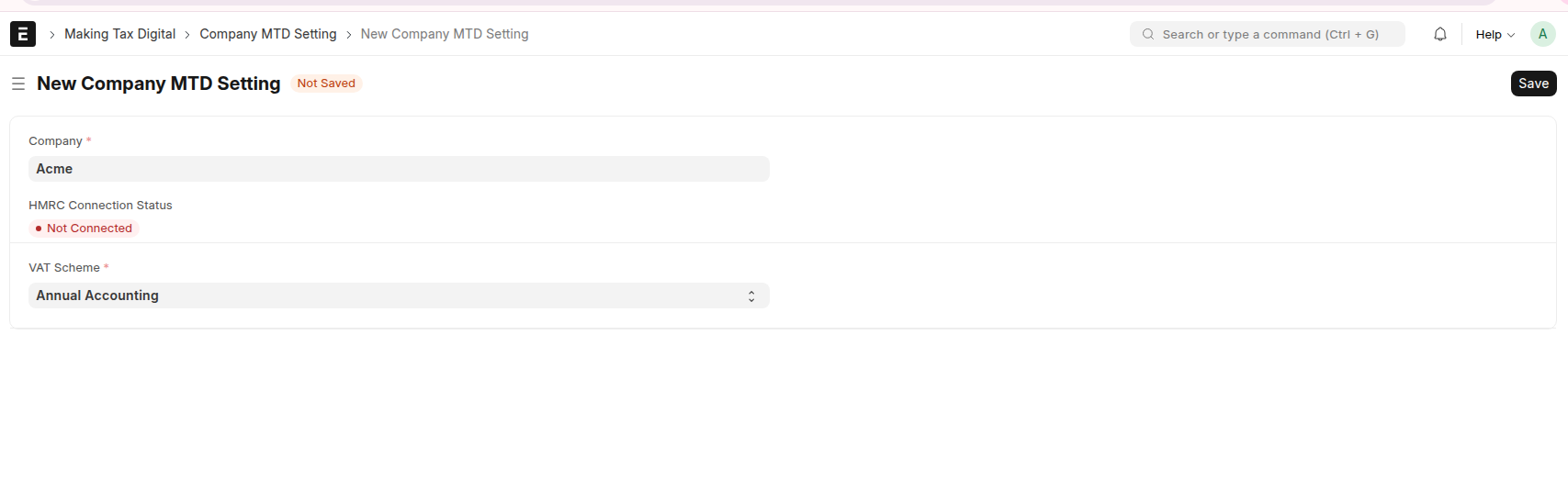Click the New Company MTD Setting title
The height and width of the screenshot is (491, 1568).
[159, 84]
